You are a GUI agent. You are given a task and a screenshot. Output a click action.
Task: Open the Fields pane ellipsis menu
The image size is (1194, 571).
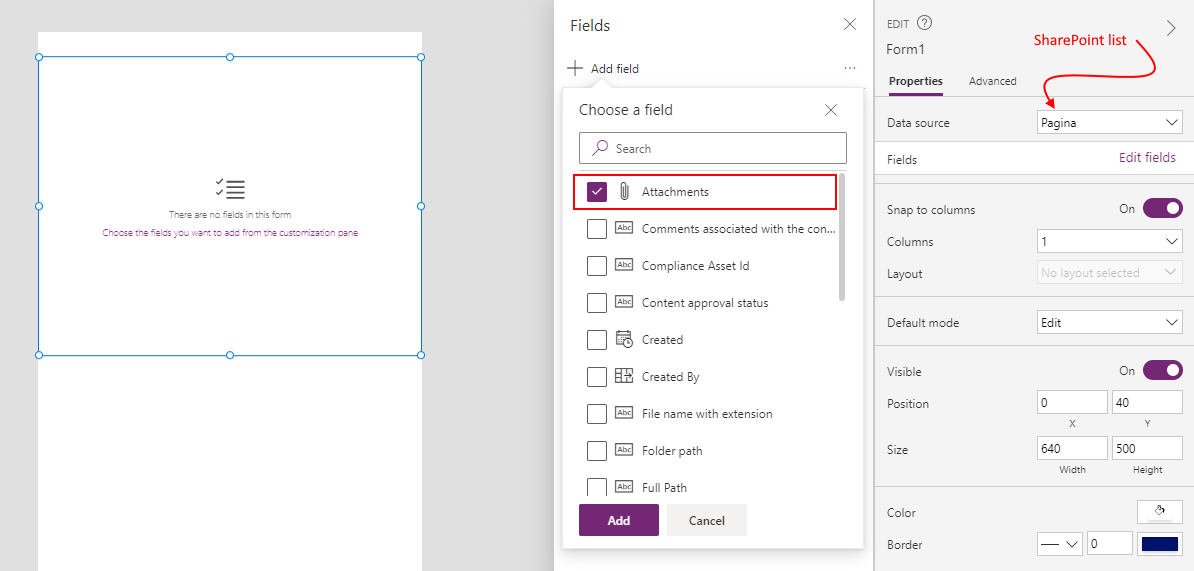point(850,69)
